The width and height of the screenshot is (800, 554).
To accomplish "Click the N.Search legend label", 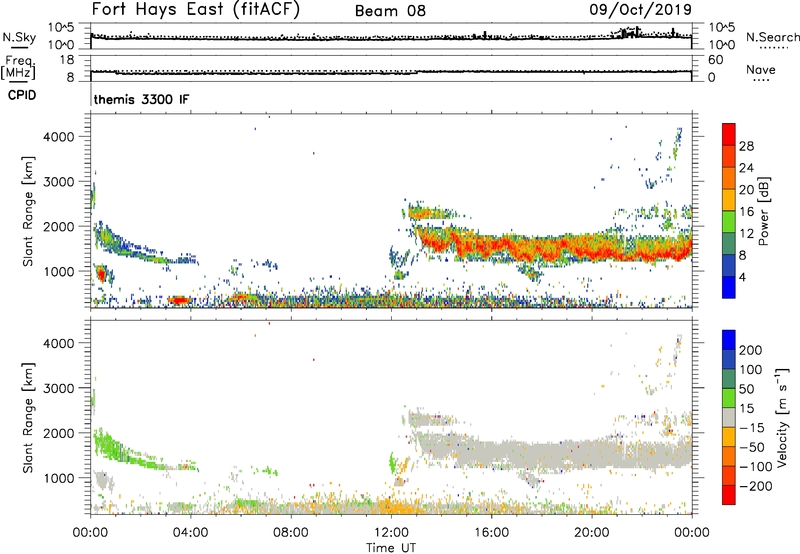I will pyautogui.click(x=772, y=37).
